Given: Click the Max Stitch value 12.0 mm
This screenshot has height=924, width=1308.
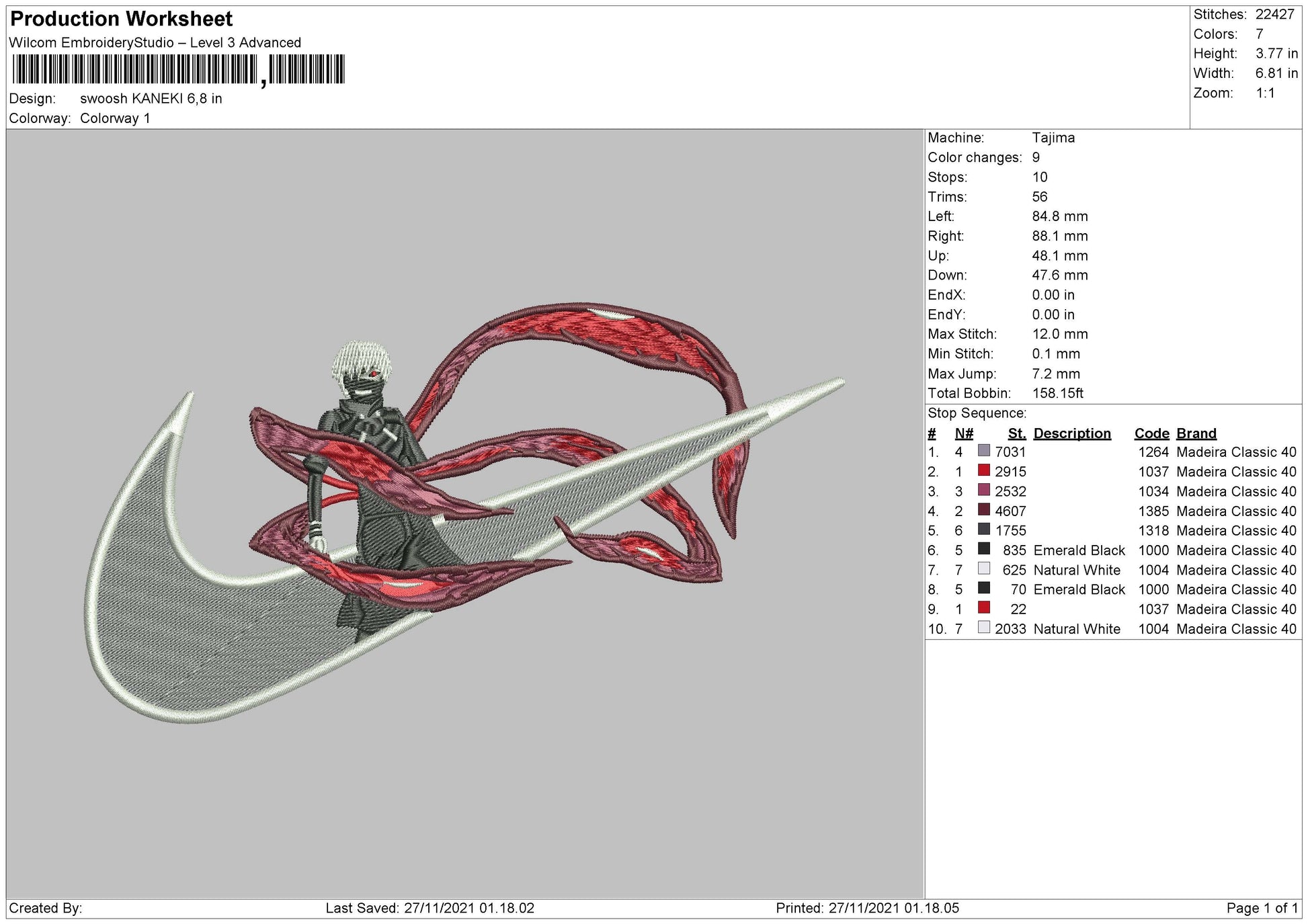Looking at the screenshot, I should (x=1060, y=334).
